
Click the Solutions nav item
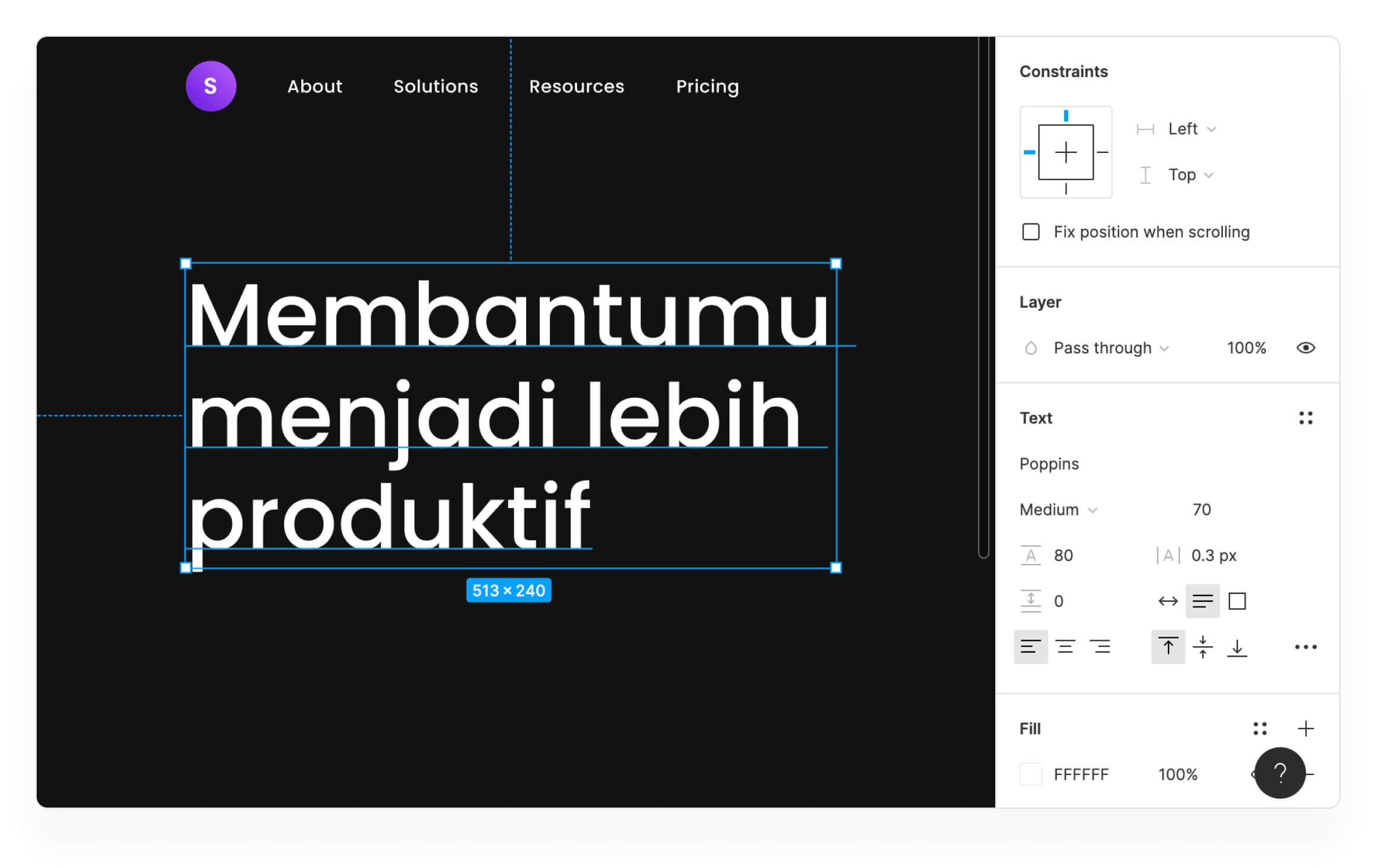436,87
